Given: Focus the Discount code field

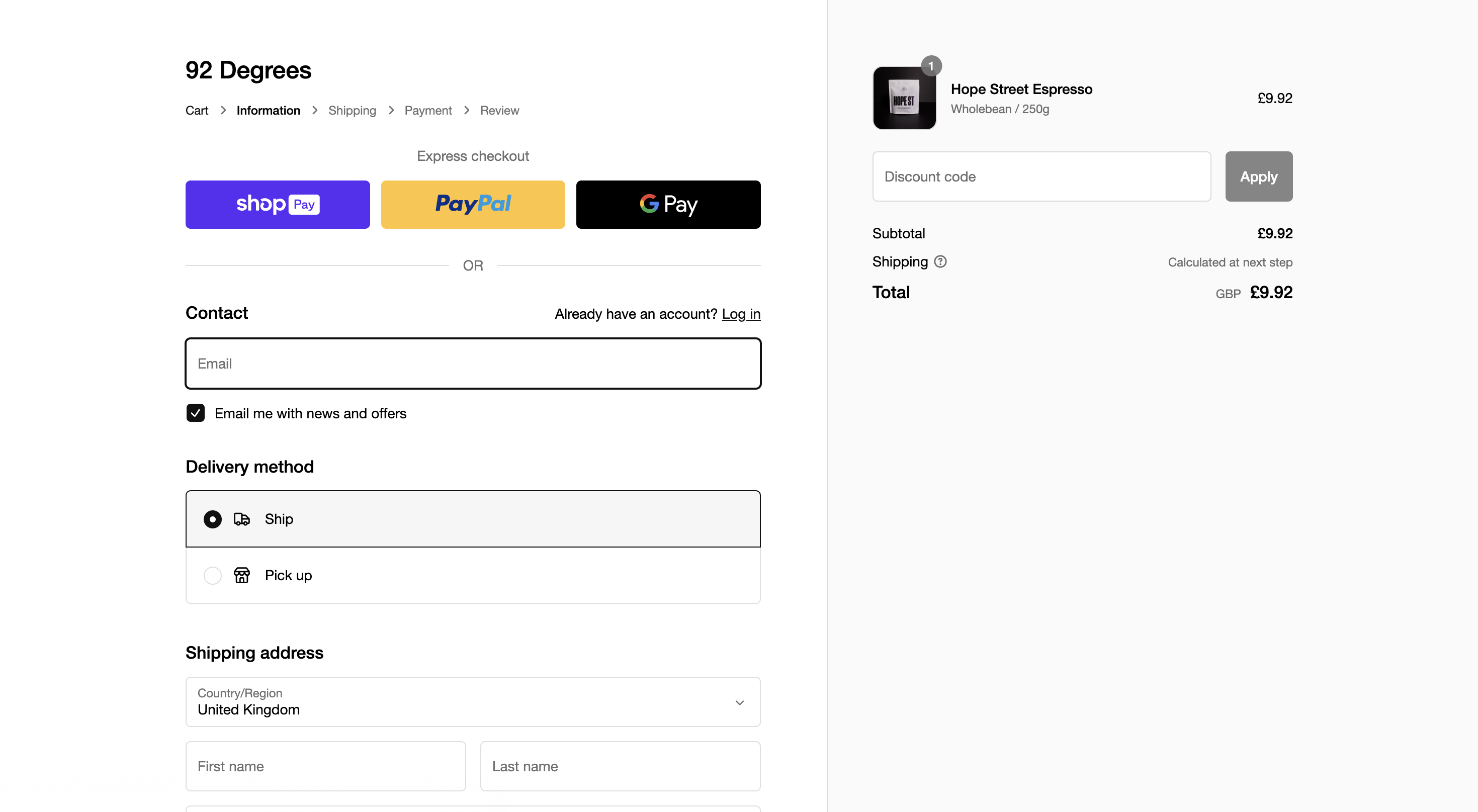Looking at the screenshot, I should 1041,176.
